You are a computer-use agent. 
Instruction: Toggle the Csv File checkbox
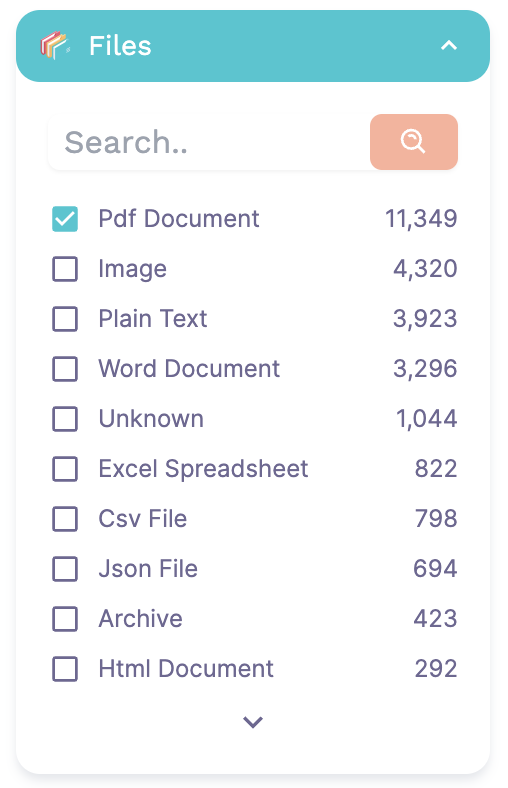(x=65, y=519)
